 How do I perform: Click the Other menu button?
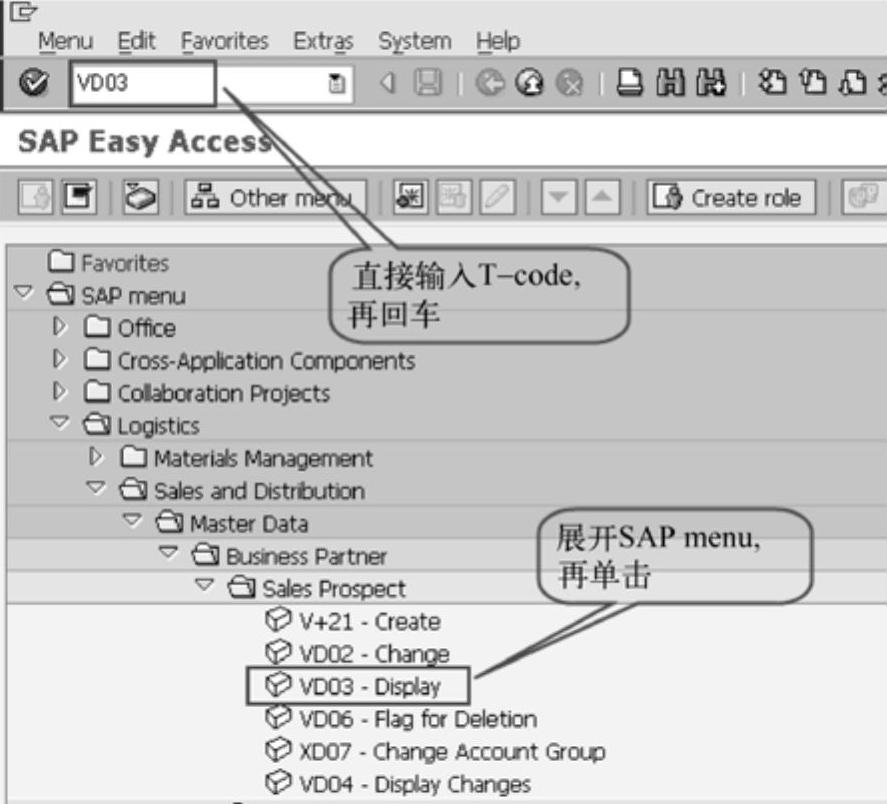click(275, 197)
